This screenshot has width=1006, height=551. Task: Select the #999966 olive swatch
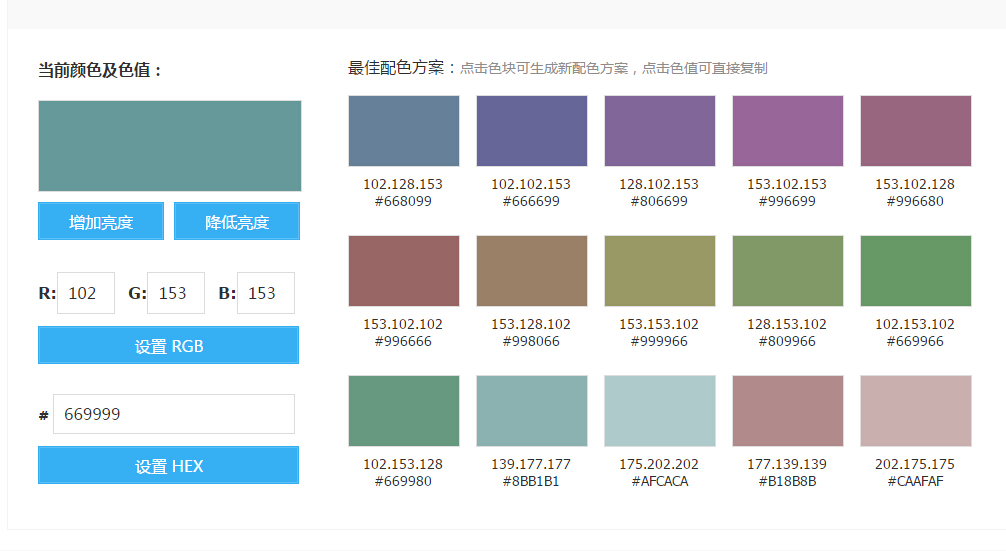[x=660, y=271]
